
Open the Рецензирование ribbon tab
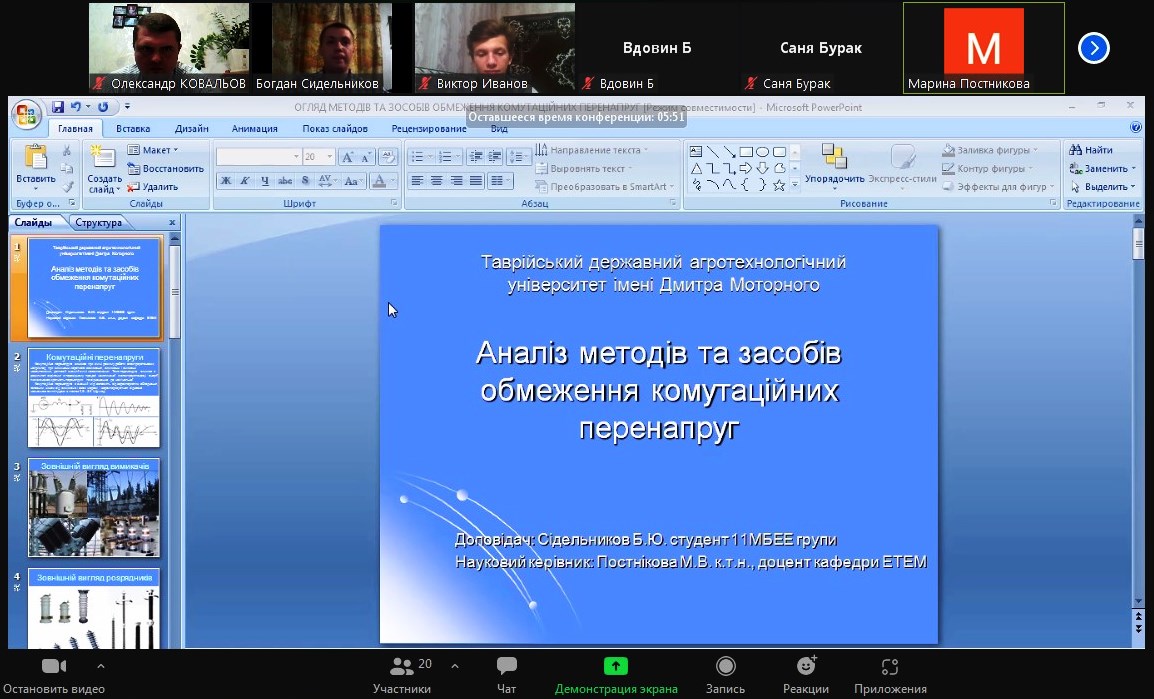point(429,128)
